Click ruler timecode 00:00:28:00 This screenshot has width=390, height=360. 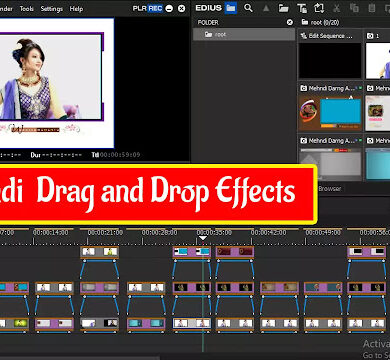click(160, 232)
